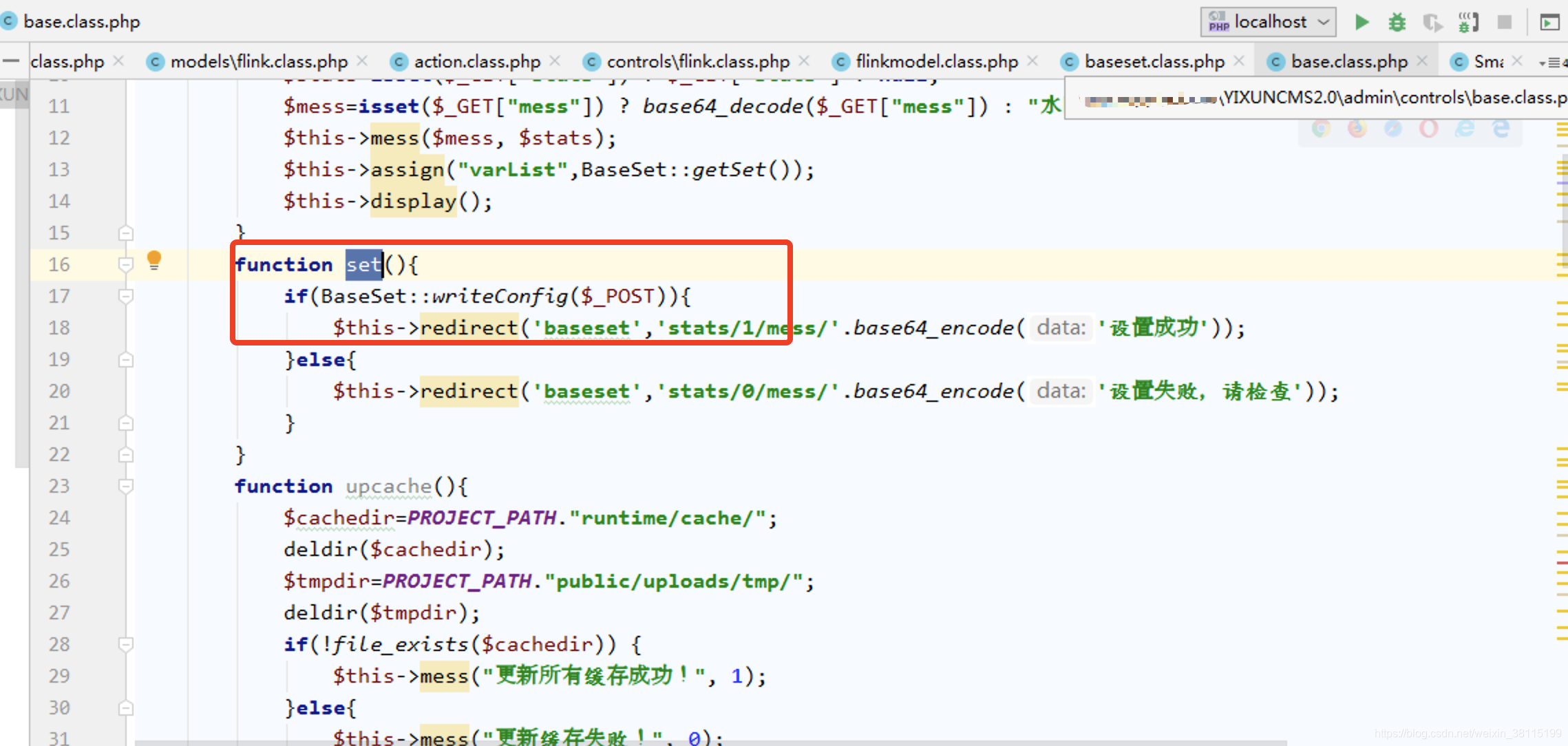
Task: Toggle fold marker at line 19 else
Action: pos(126,359)
